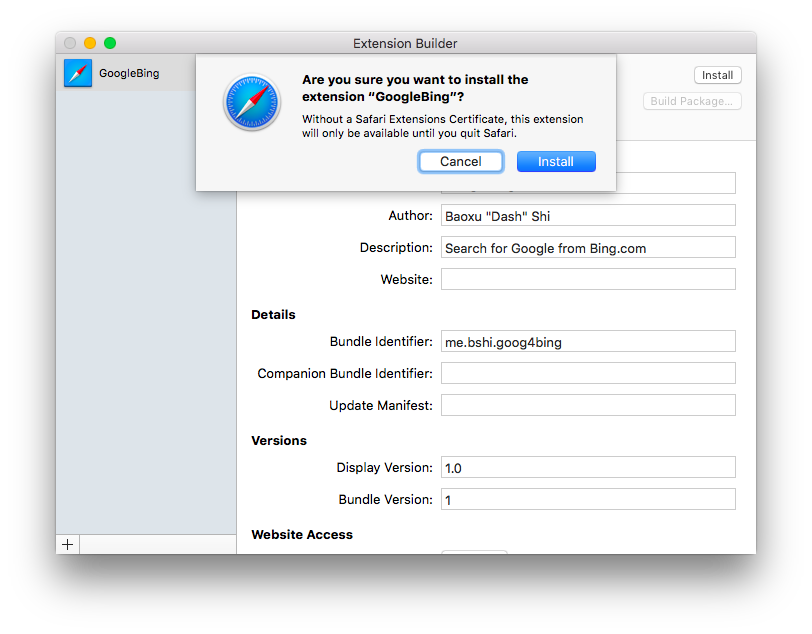812x634 pixels.
Task: Click the Update Manifest label
Action: point(381,405)
